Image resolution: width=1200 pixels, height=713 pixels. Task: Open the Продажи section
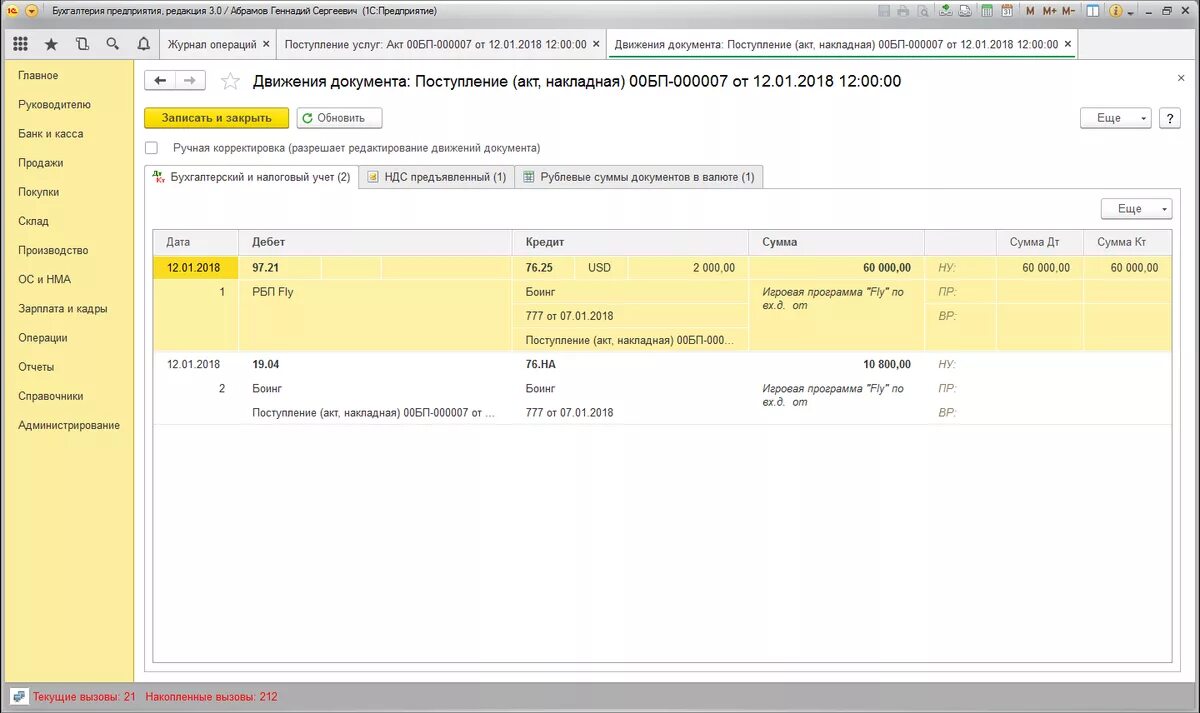point(40,162)
